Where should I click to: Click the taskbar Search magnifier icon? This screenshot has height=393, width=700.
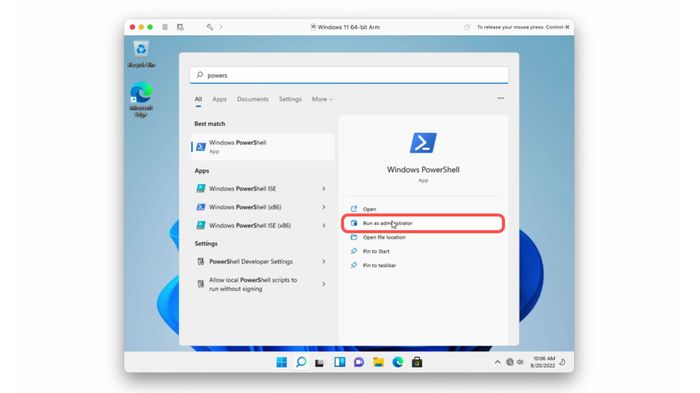(x=301, y=362)
